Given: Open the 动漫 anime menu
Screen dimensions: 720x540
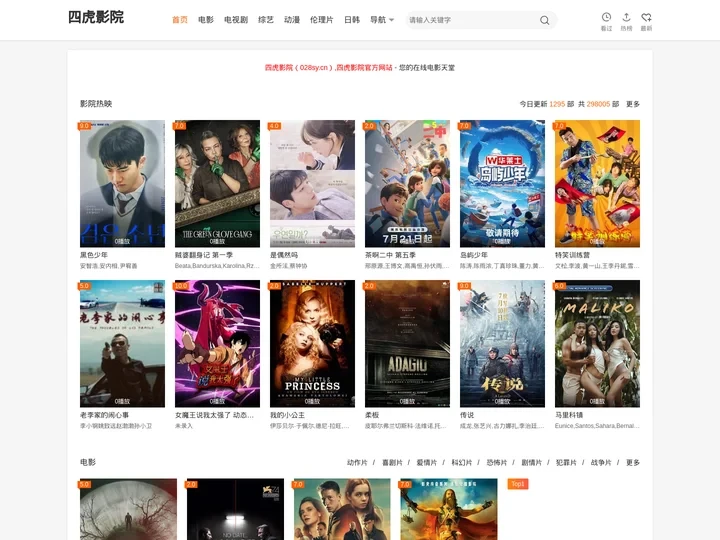Looking at the screenshot, I should (x=292, y=20).
